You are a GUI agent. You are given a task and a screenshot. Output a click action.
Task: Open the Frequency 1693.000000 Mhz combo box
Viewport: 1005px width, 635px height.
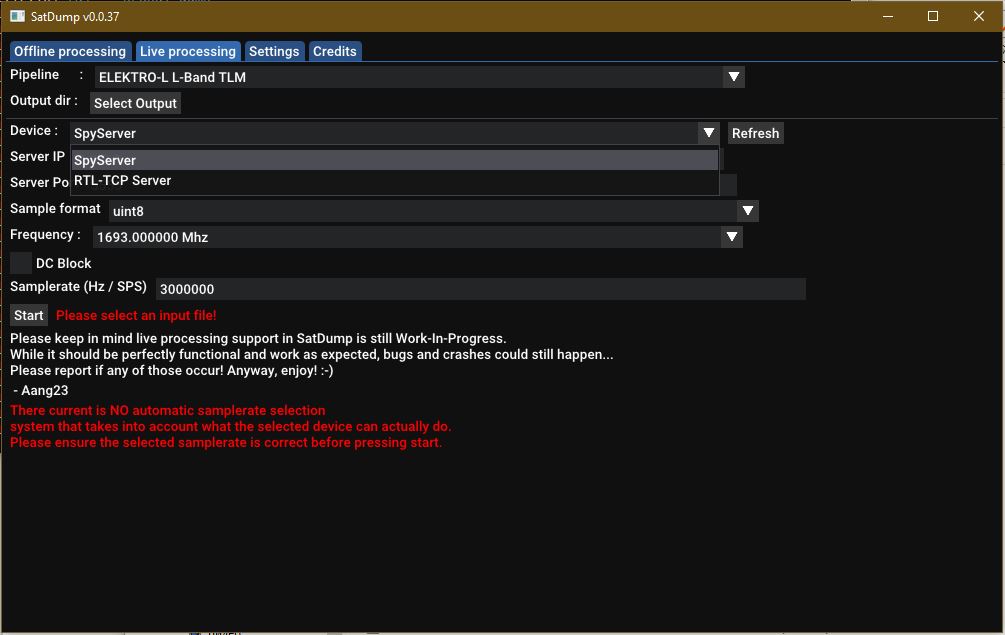[x=417, y=237]
